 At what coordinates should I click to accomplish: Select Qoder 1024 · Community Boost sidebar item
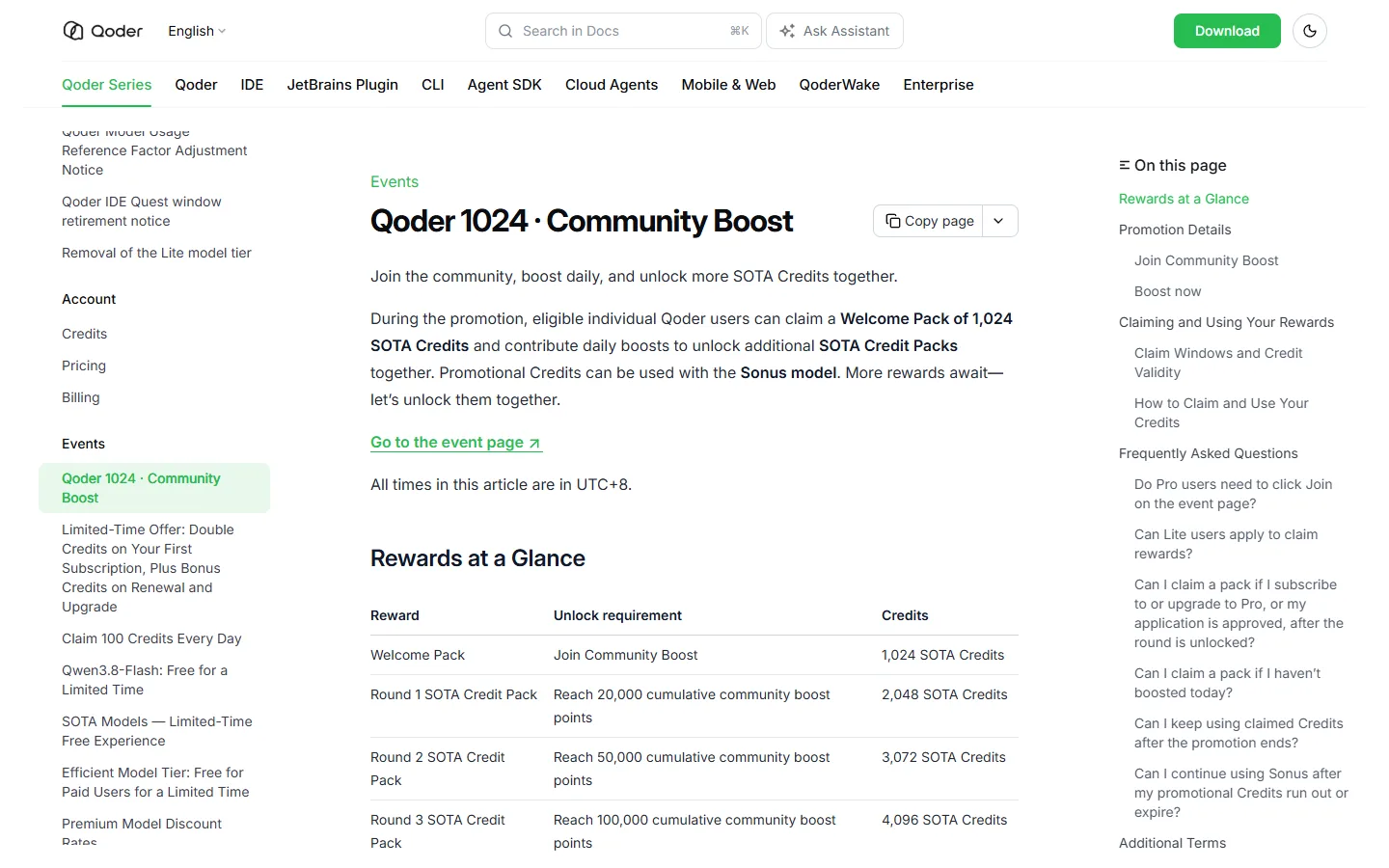tap(154, 488)
